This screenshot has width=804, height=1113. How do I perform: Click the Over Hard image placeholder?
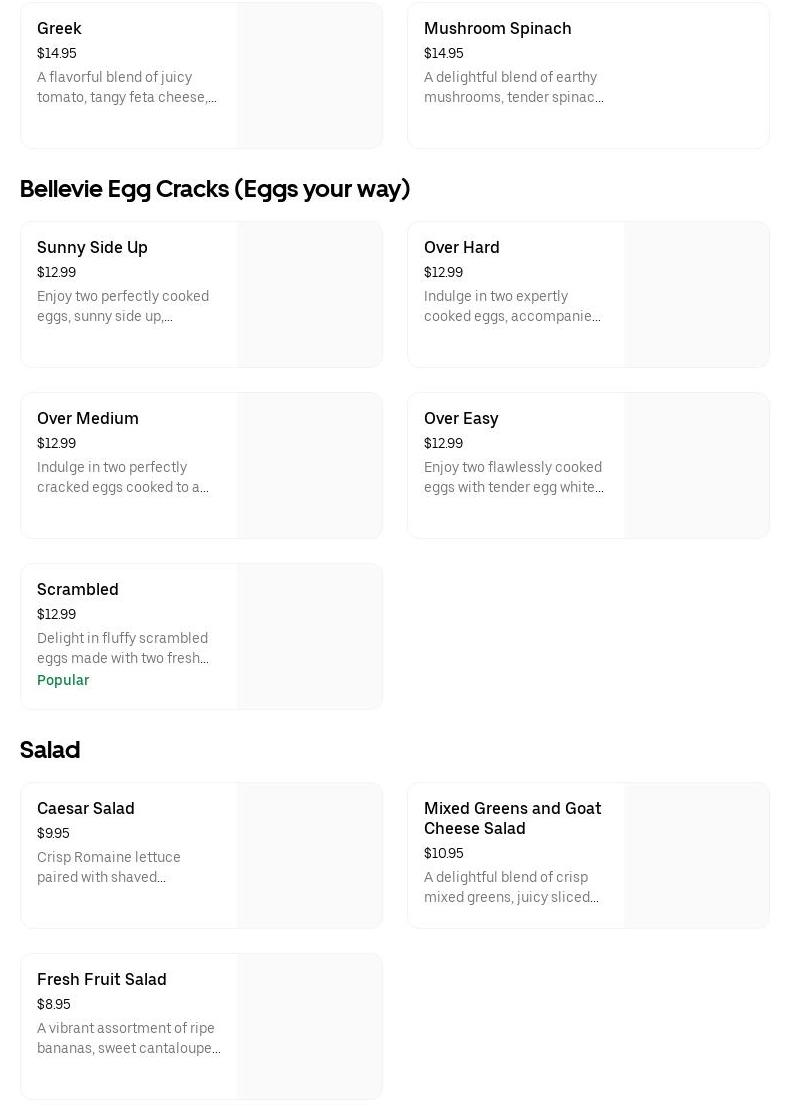(x=696, y=295)
